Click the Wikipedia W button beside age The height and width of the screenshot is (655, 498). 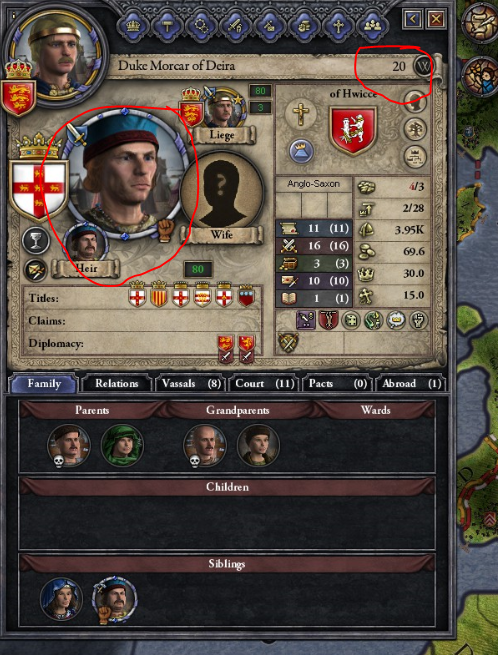(x=423, y=66)
